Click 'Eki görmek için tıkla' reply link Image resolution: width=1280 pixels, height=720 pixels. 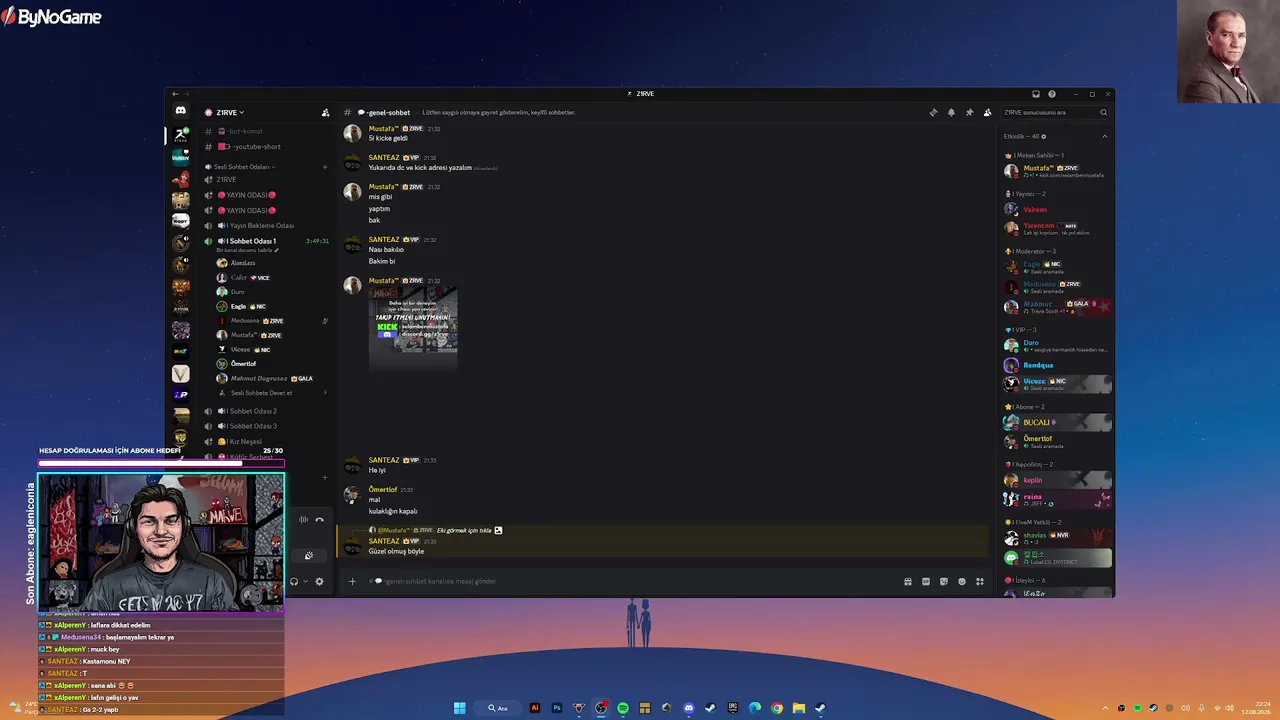click(x=464, y=530)
